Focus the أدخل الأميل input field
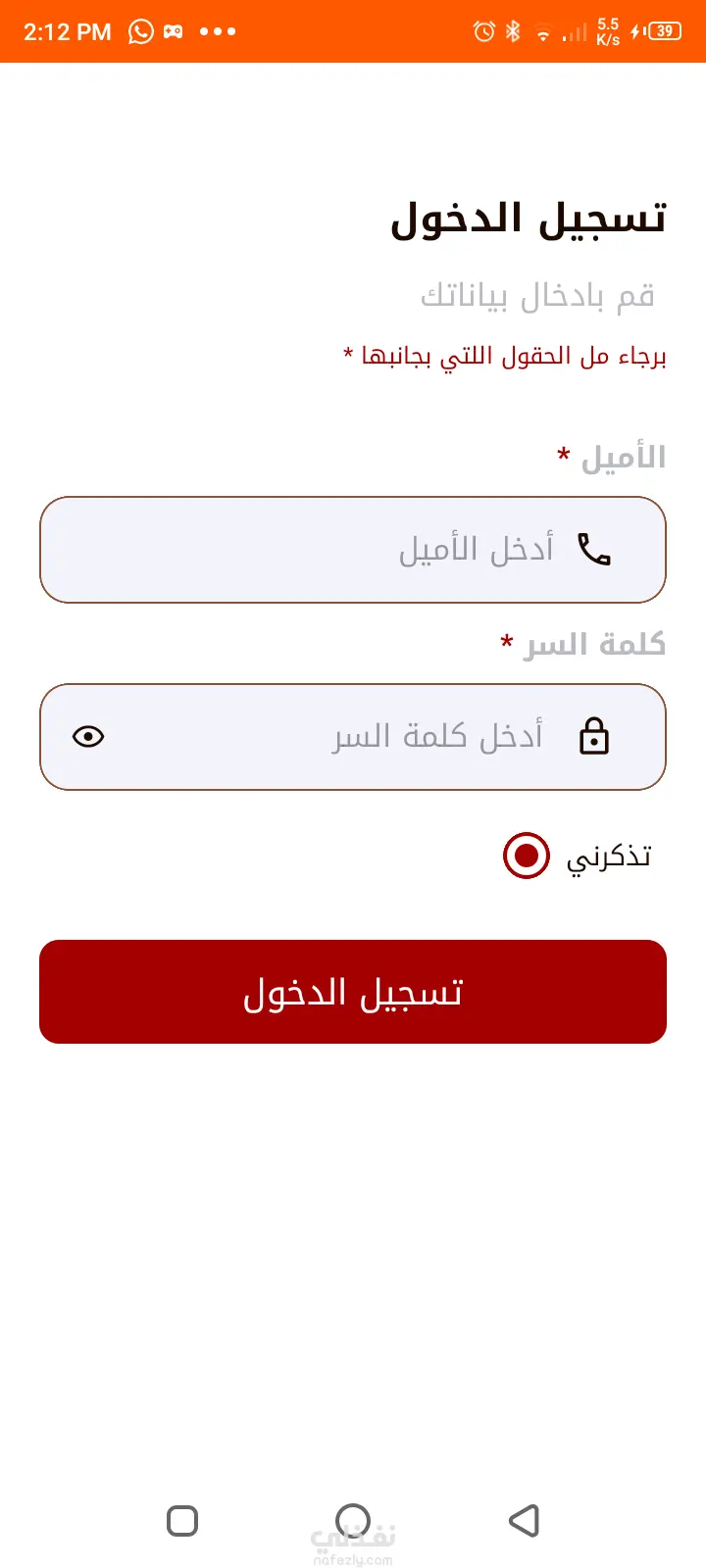This screenshot has height=1568, width=706. [392, 550]
